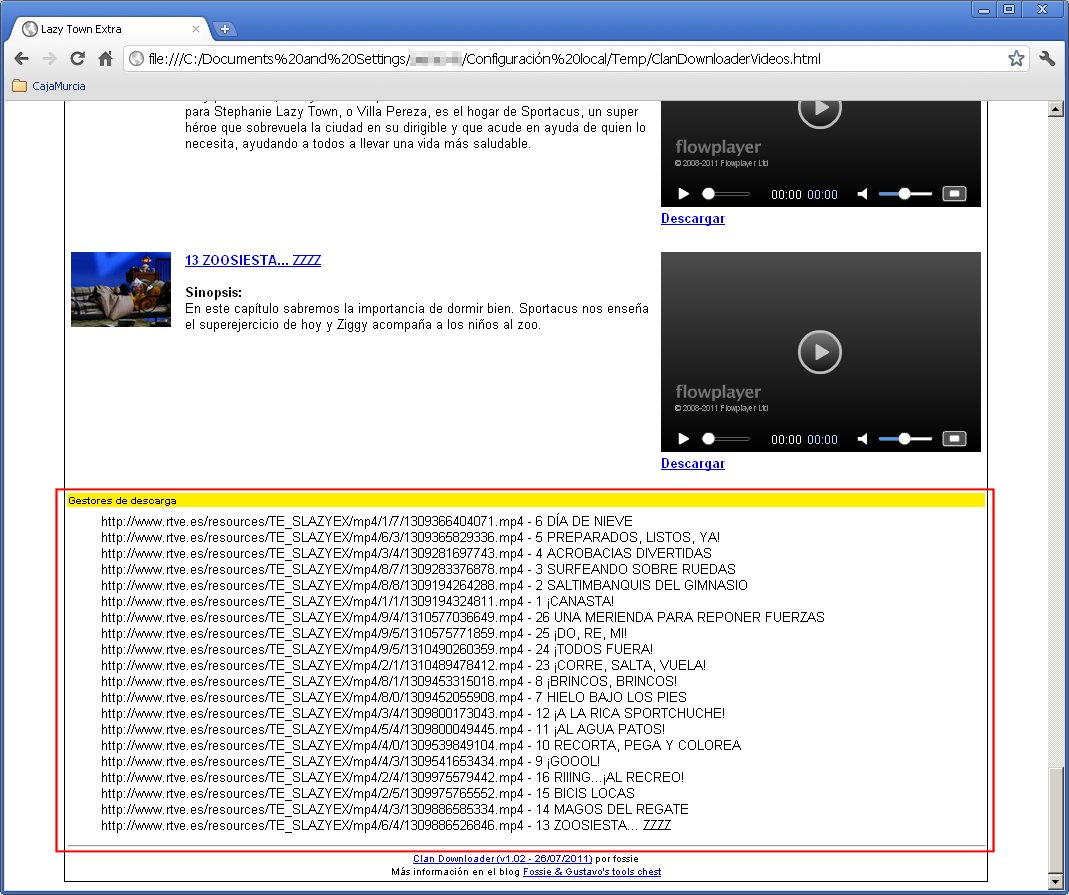Image resolution: width=1069 pixels, height=895 pixels.
Task: Click the URL line for 5 PREPARADOS, LISTOS, YA!
Action: (x=410, y=537)
